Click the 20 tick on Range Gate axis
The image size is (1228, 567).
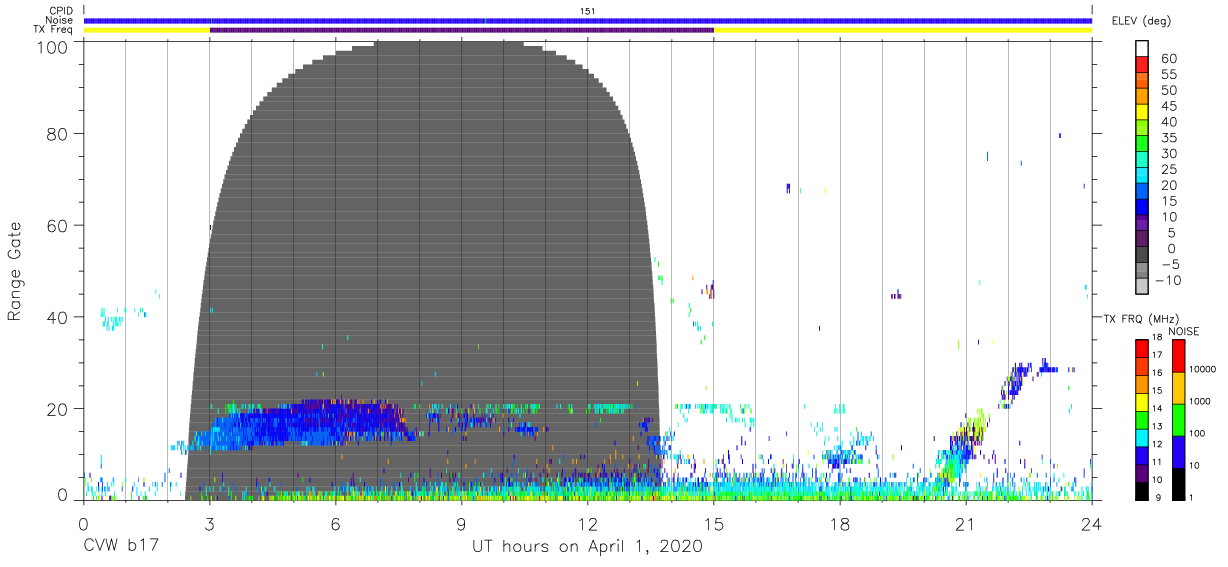[x=59, y=409]
